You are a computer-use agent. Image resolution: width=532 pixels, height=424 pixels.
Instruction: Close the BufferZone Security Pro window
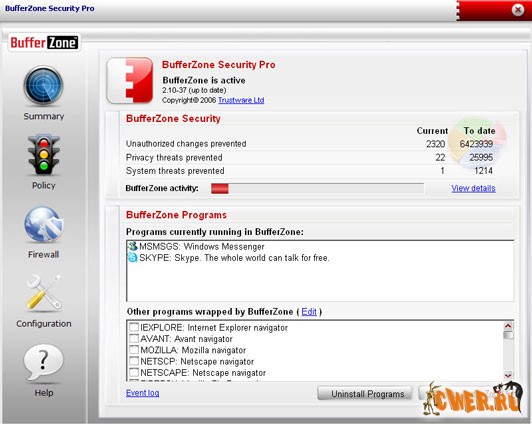tap(518, 10)
